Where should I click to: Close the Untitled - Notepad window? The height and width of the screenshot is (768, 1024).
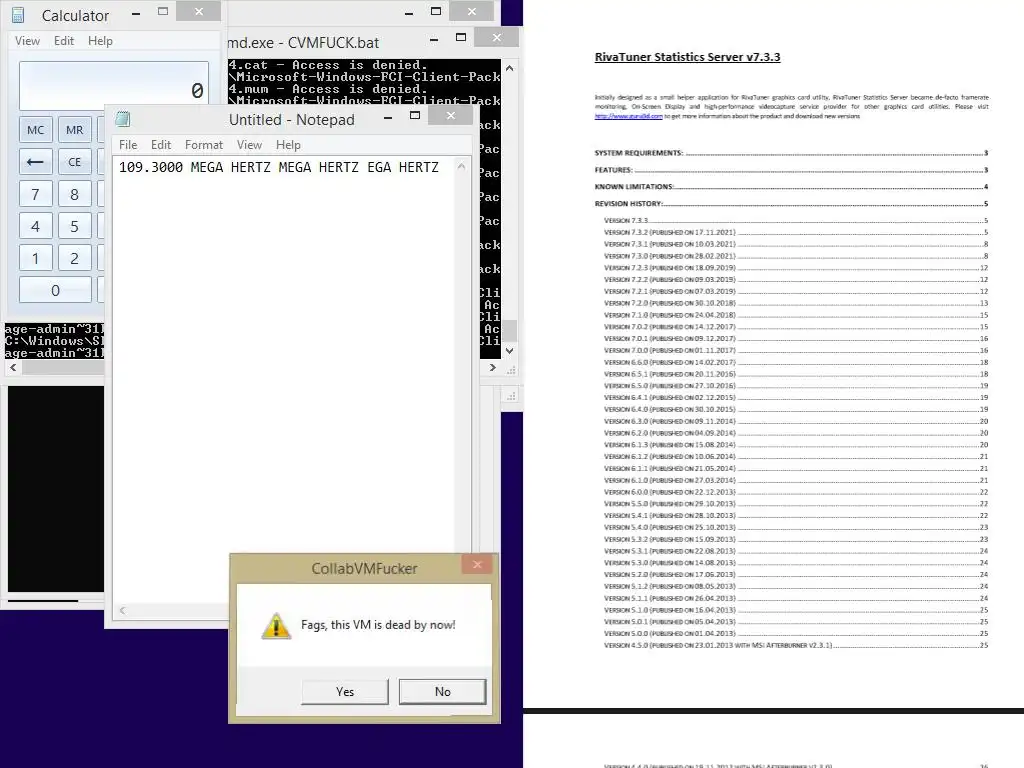coord(451,116)
